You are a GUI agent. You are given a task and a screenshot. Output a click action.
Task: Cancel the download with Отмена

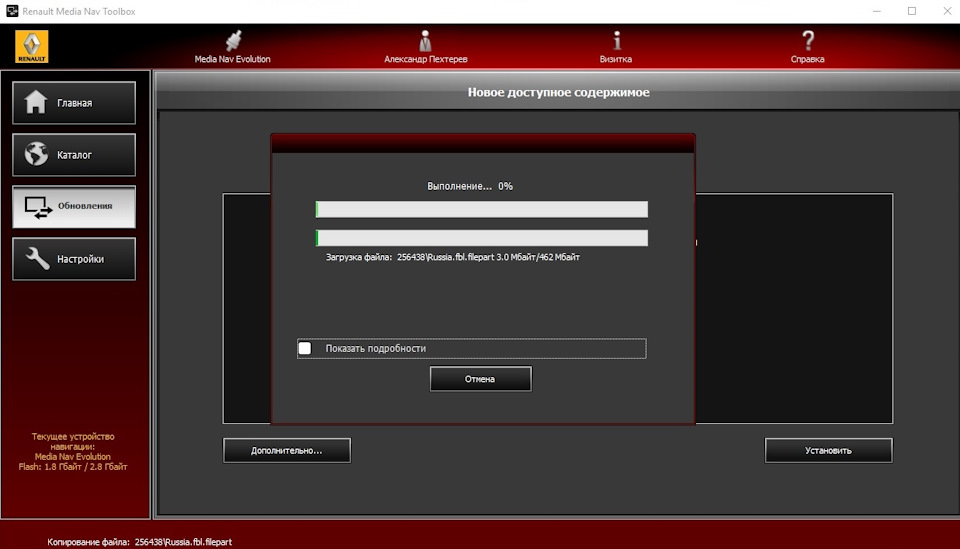coord(481,379)
